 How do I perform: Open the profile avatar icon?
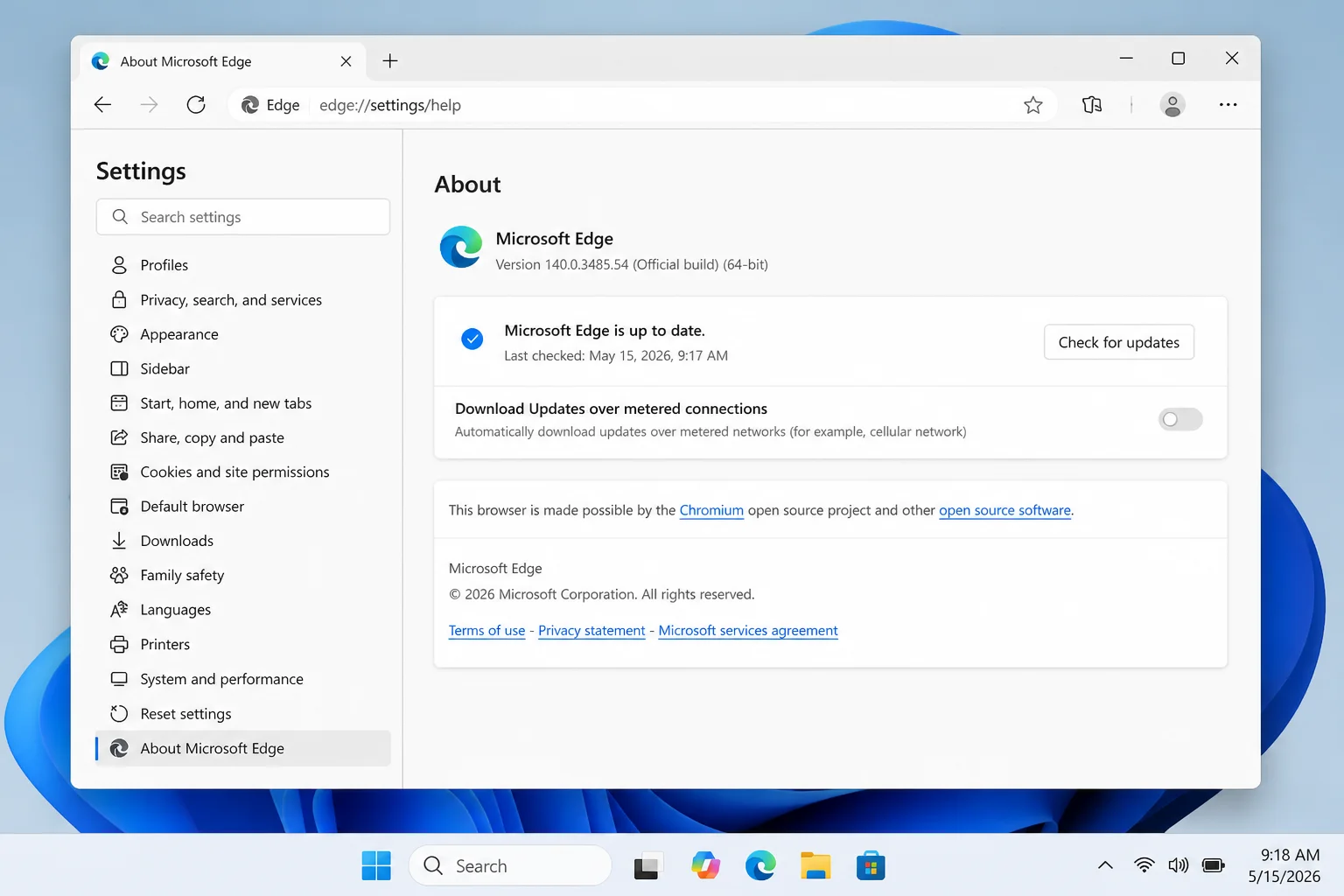[1172, 105]
